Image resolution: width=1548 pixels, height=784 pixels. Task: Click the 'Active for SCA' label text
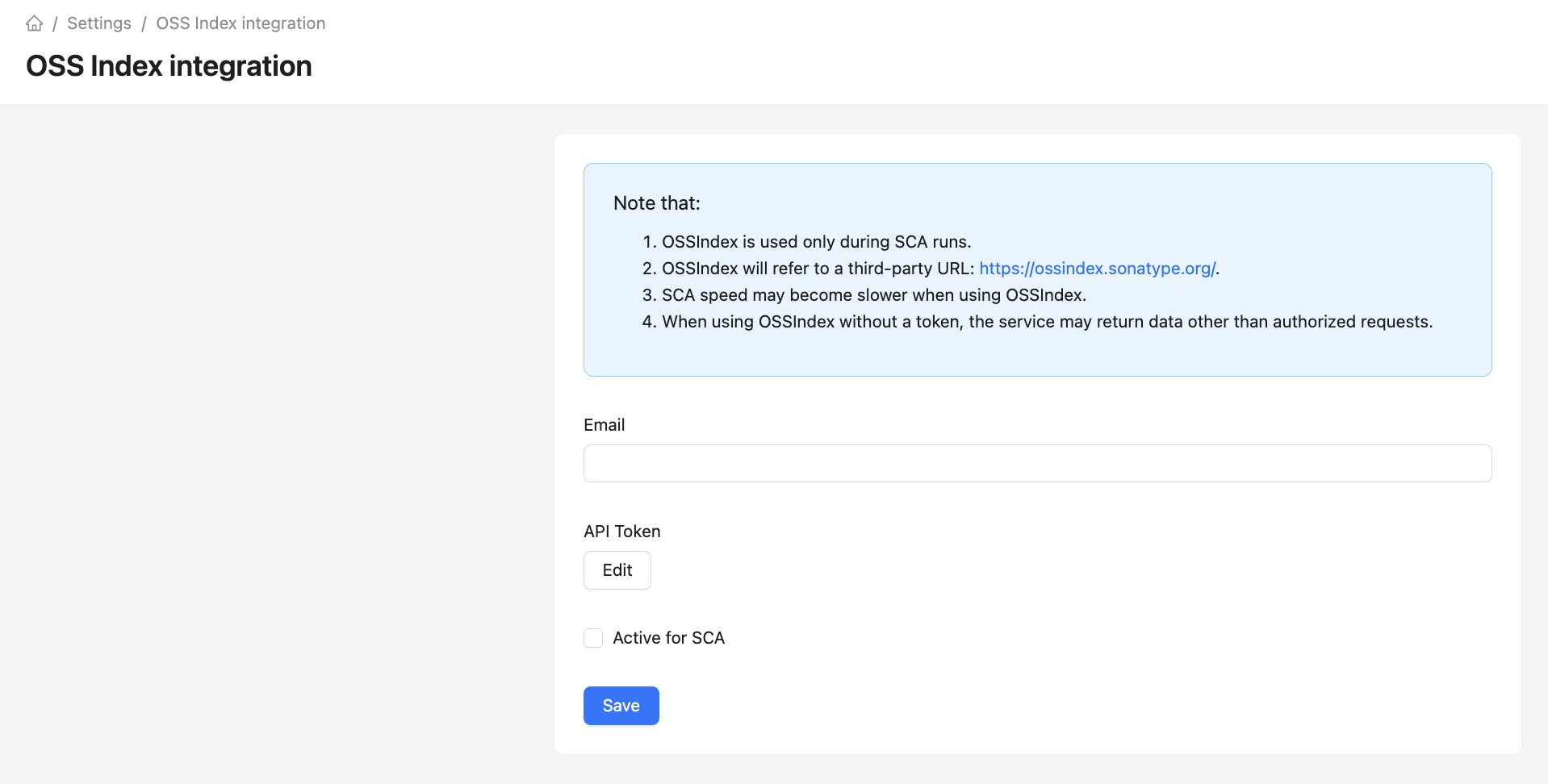point(669,638)
